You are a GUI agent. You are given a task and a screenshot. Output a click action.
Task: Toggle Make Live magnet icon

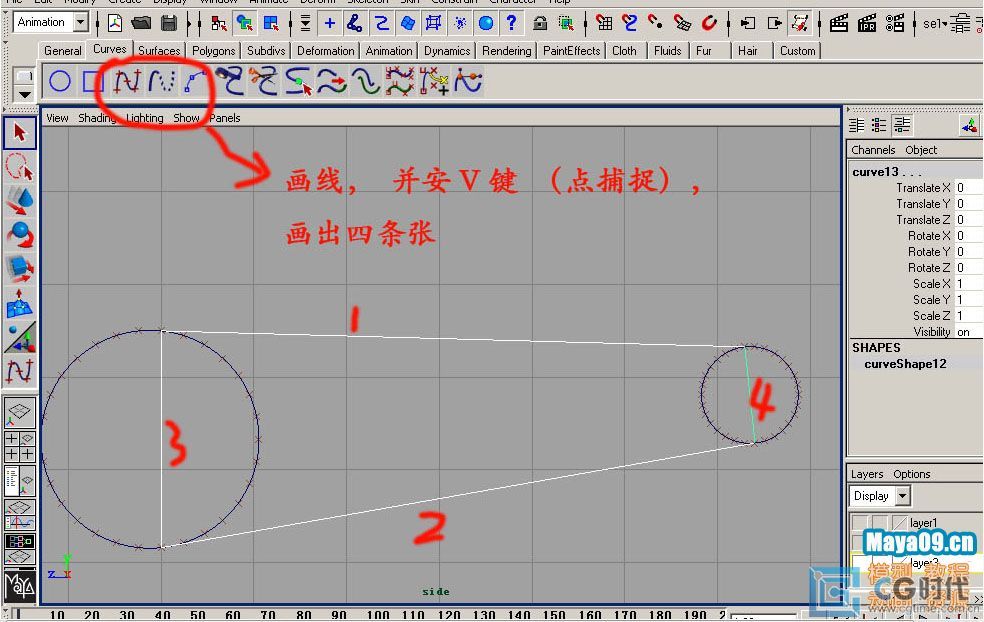tap(709, 24)
